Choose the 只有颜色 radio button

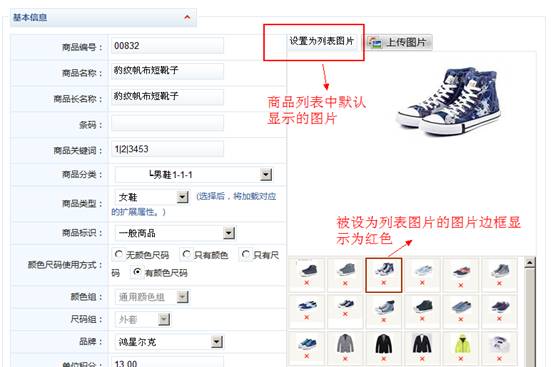[187, 254]
